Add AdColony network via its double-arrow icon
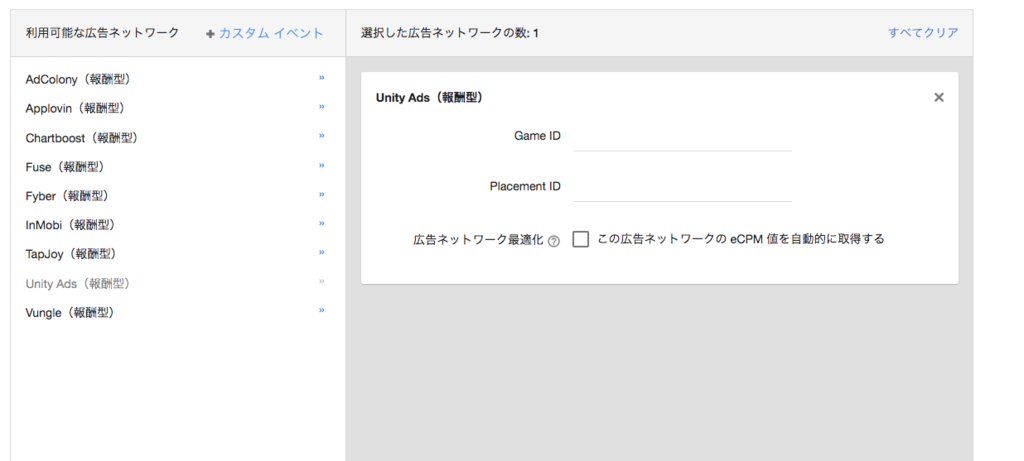Viewport: 1024px width, 461px height. (321, 78)
